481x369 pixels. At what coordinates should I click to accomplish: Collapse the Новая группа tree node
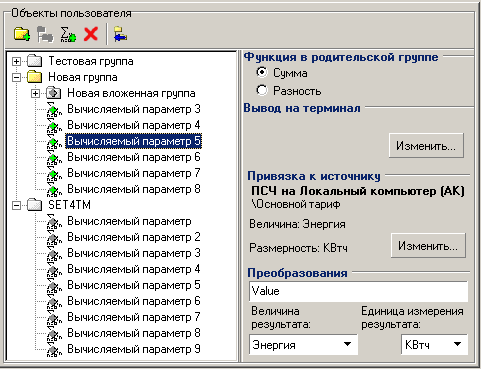(16, 77)
